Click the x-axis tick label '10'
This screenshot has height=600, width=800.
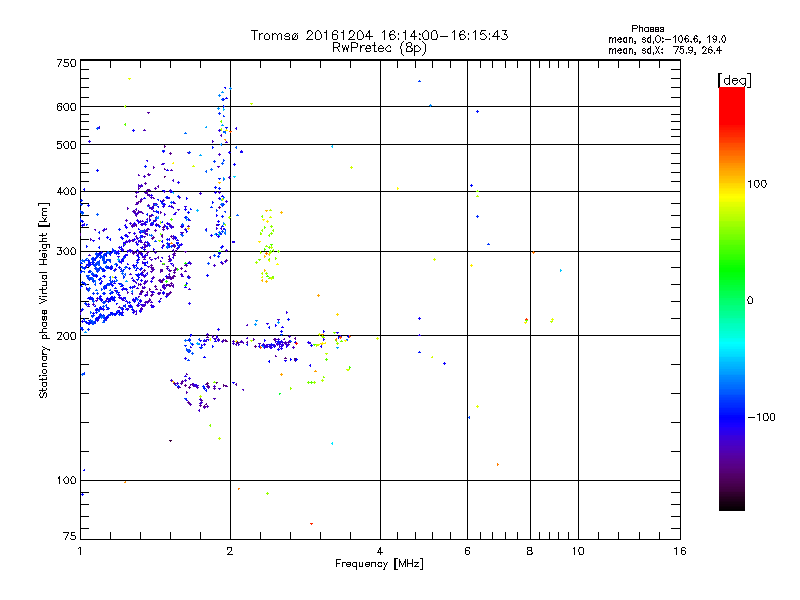pos(578,551)
